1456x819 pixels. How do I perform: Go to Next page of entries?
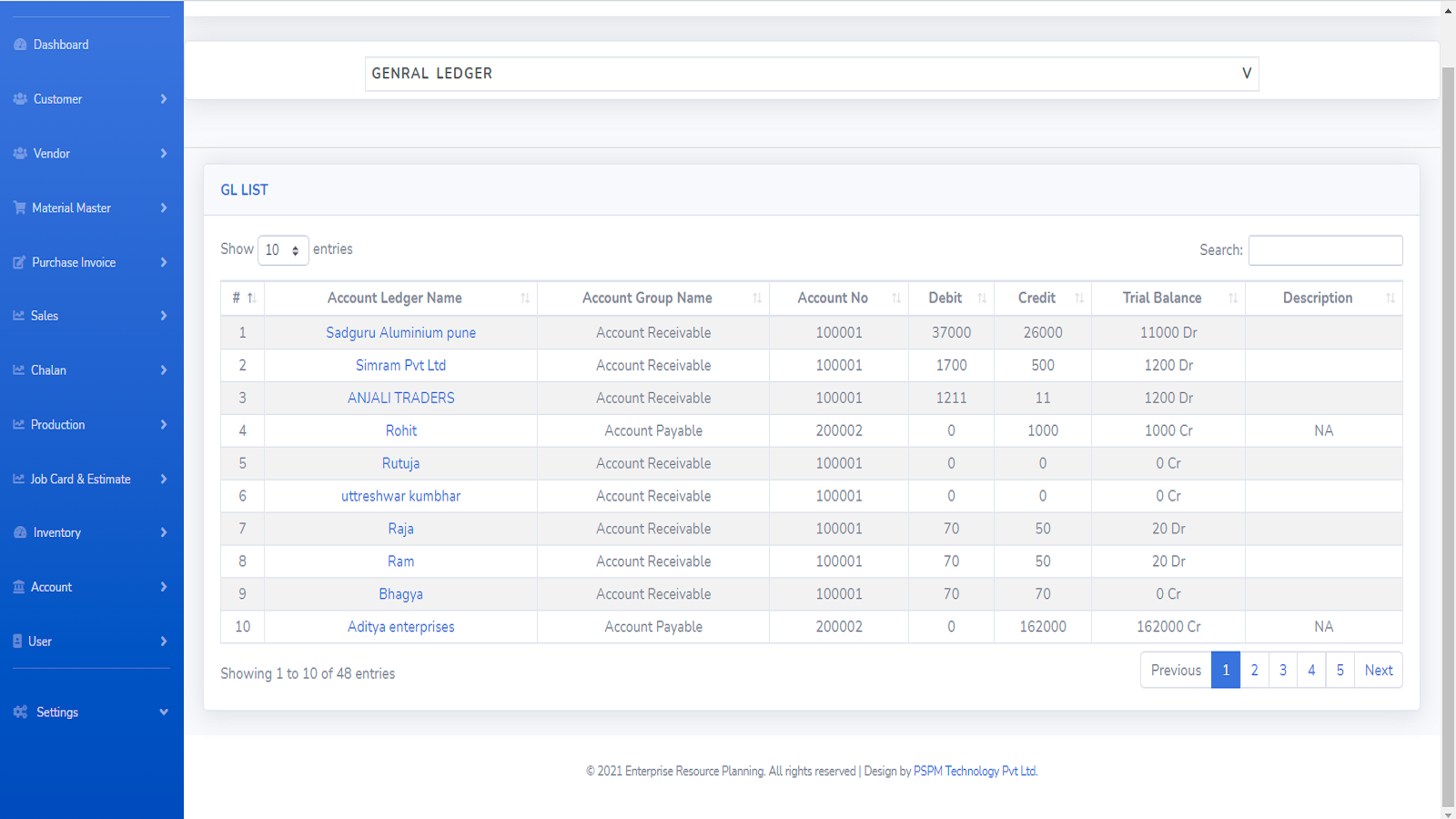click(x=1378, y=671)
